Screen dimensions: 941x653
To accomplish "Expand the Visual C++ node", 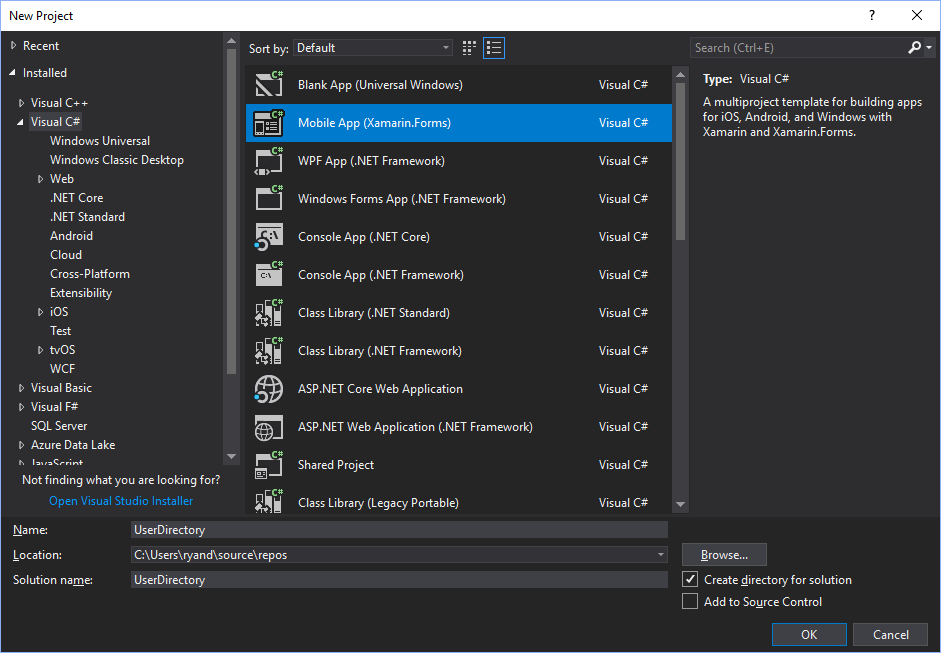I will coord(22,103).
